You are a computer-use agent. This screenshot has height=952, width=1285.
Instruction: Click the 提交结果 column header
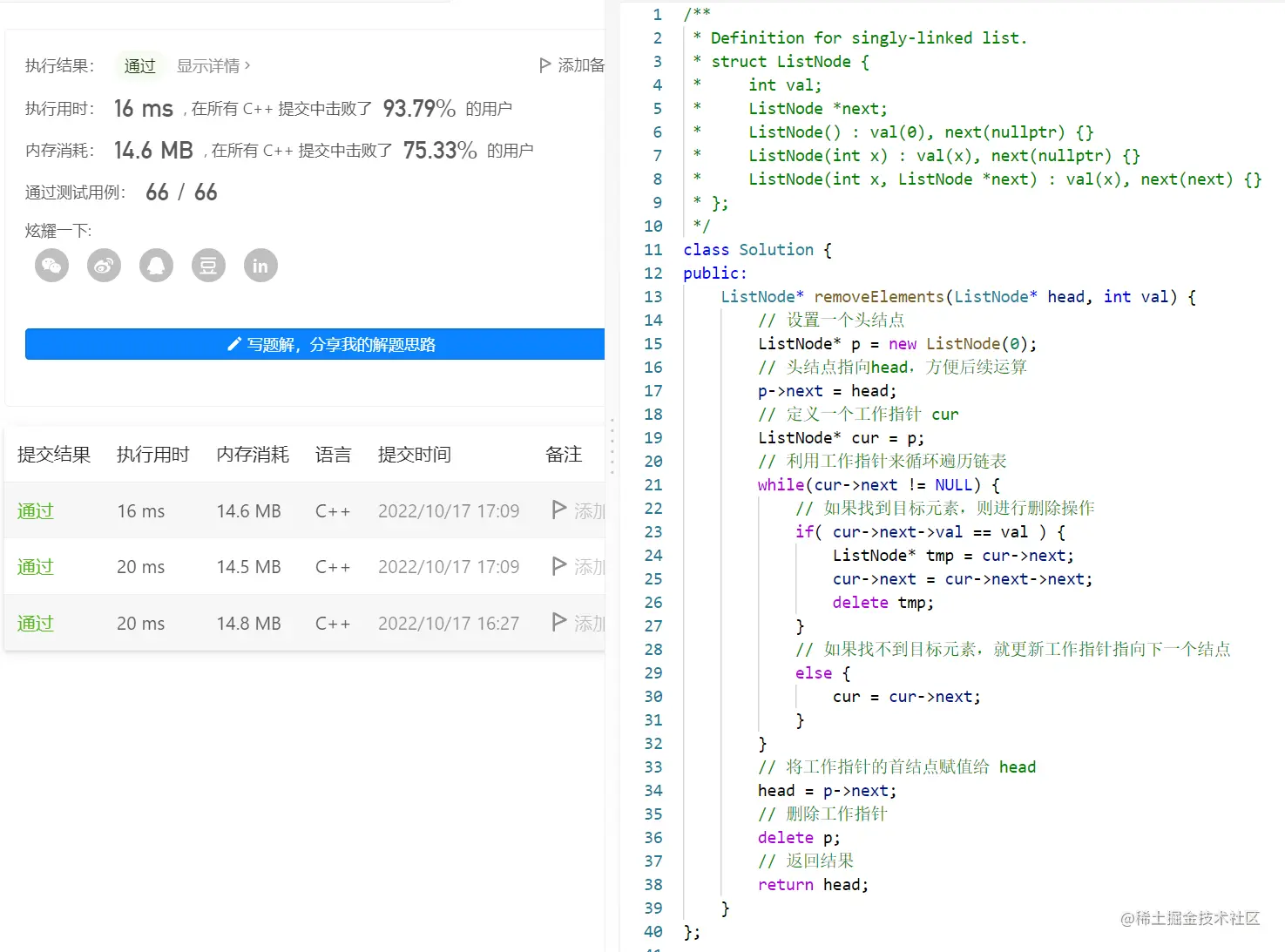point(54,455)
